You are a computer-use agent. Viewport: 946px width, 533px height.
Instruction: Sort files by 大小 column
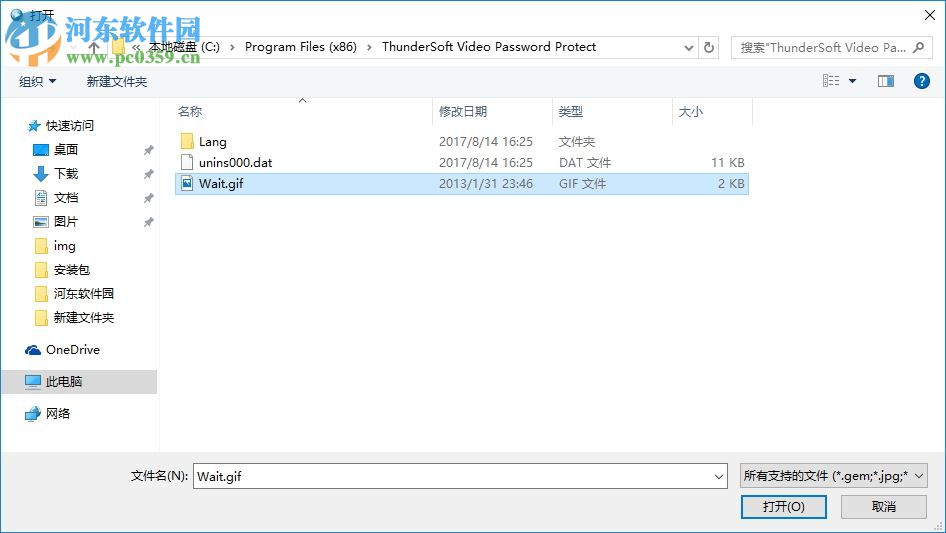click(x=690, y=112)
